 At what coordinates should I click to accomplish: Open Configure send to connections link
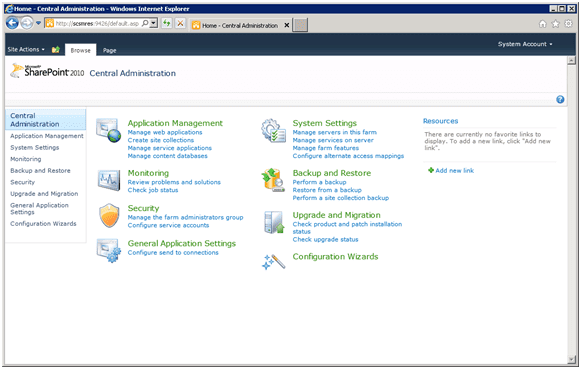(x=173, y=252)
